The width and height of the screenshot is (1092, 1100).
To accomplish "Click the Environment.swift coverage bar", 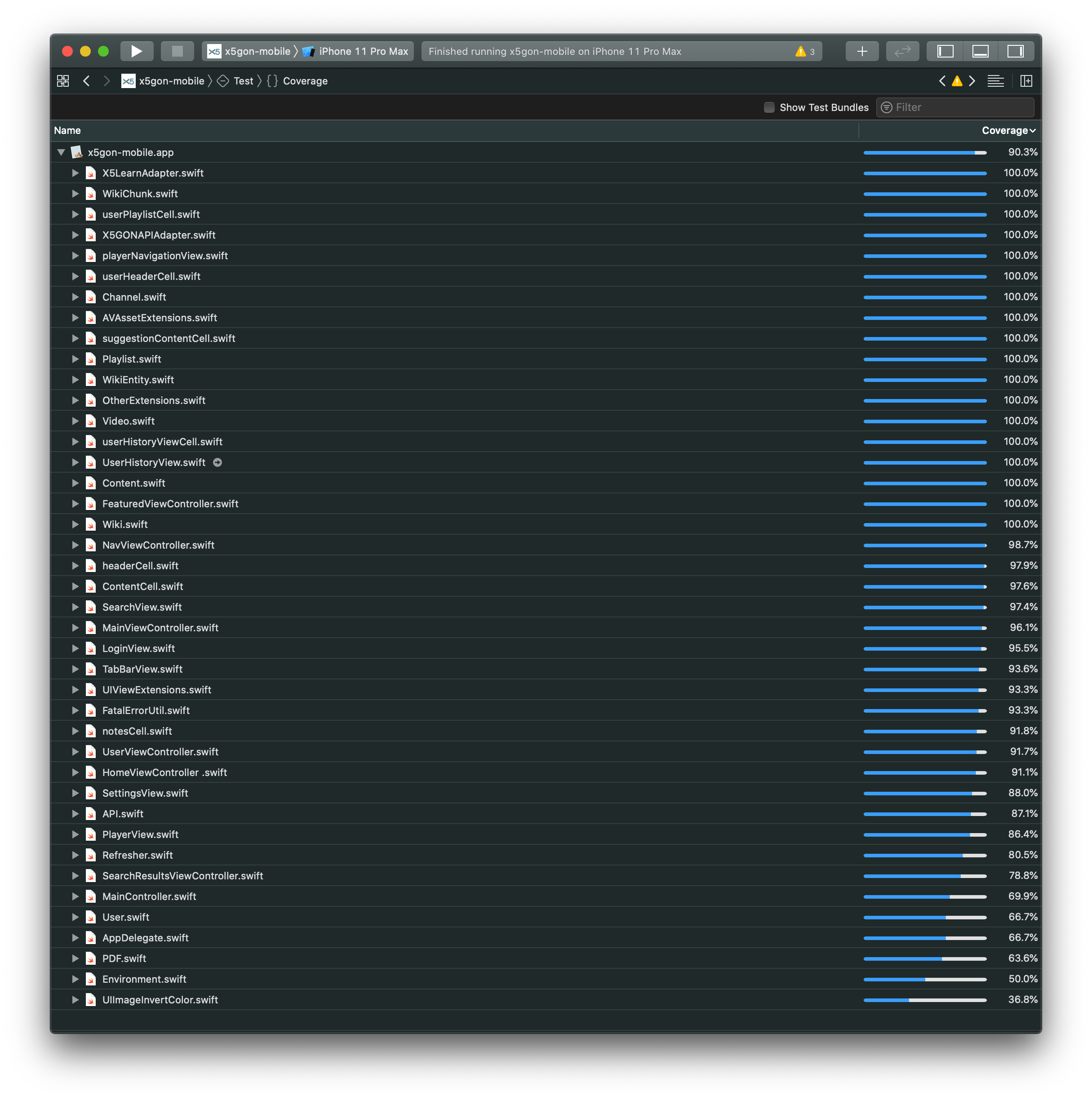I will 925,979.
